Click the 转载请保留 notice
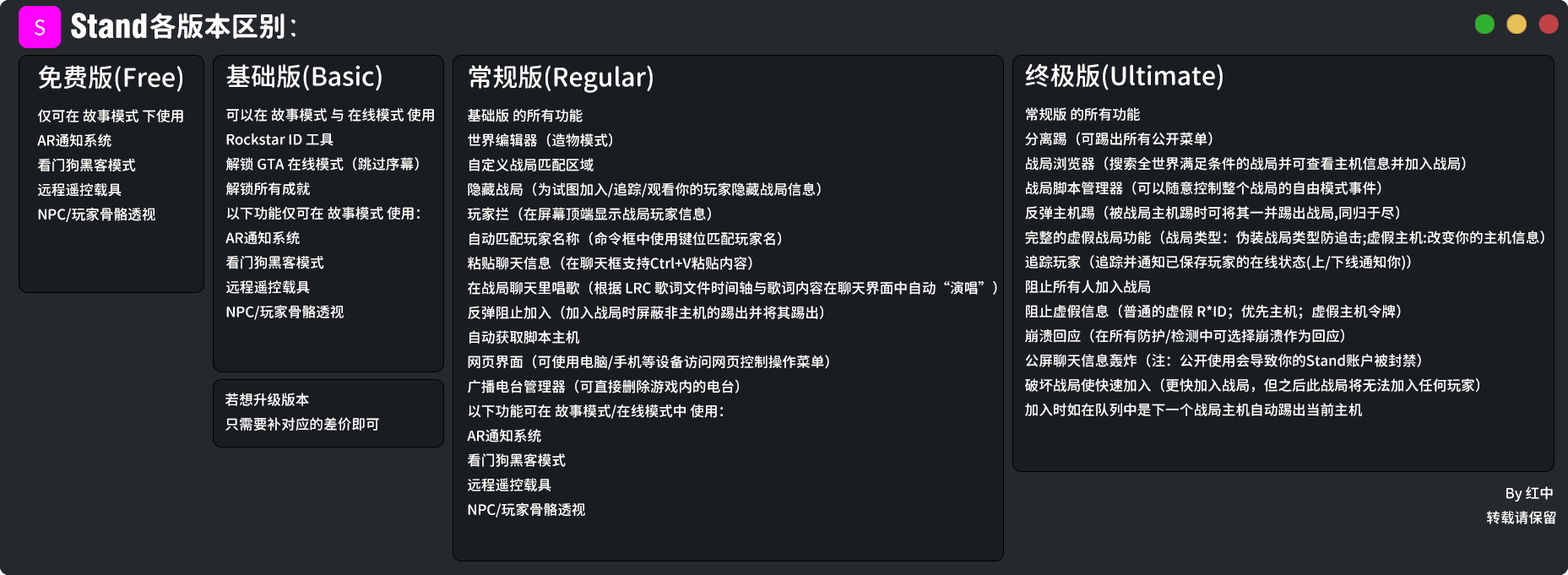Viewport: 1568px width, 575px height. (x=1521, y=518)
